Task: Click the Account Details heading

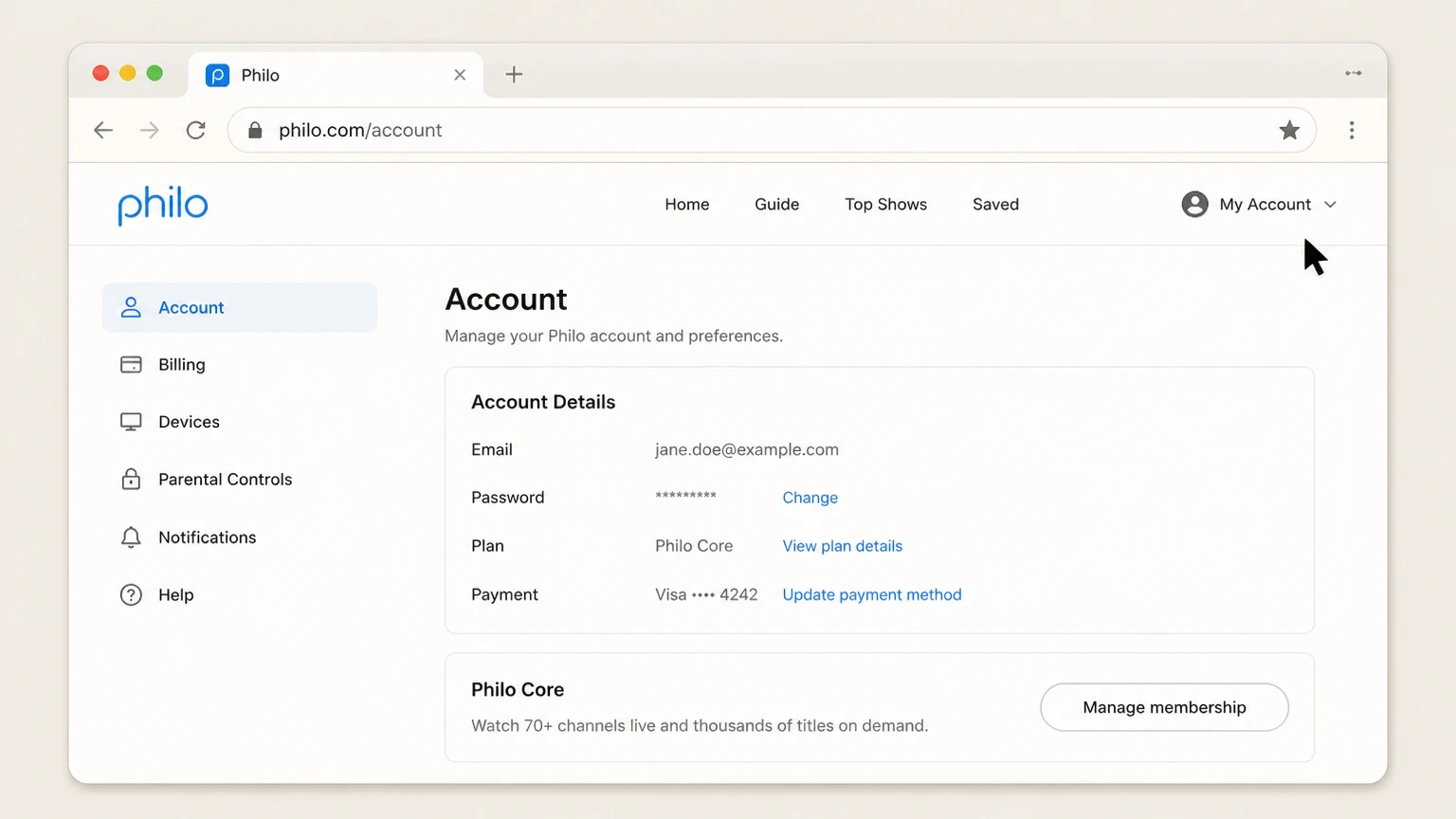Action: click(543, 402)
